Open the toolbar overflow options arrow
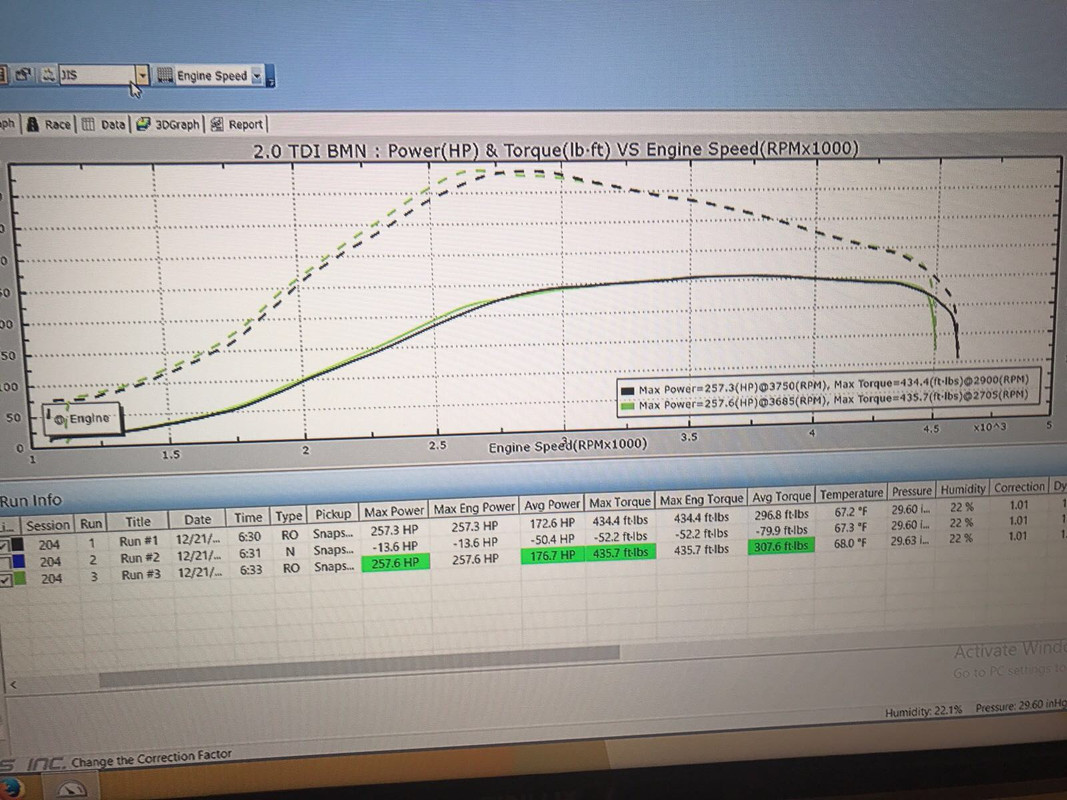Screen dimensions: 1067x800 click(270, 76)
